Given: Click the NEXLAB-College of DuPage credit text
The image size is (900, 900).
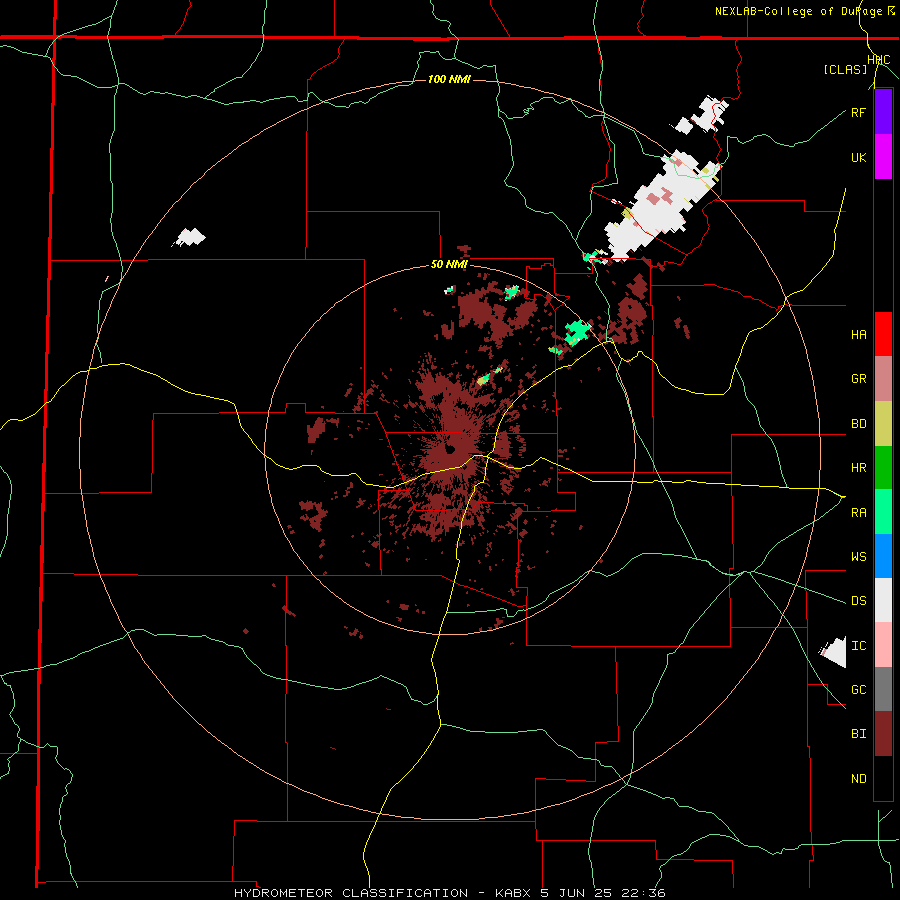Looking at the screenshot, I should pos(798,11).
